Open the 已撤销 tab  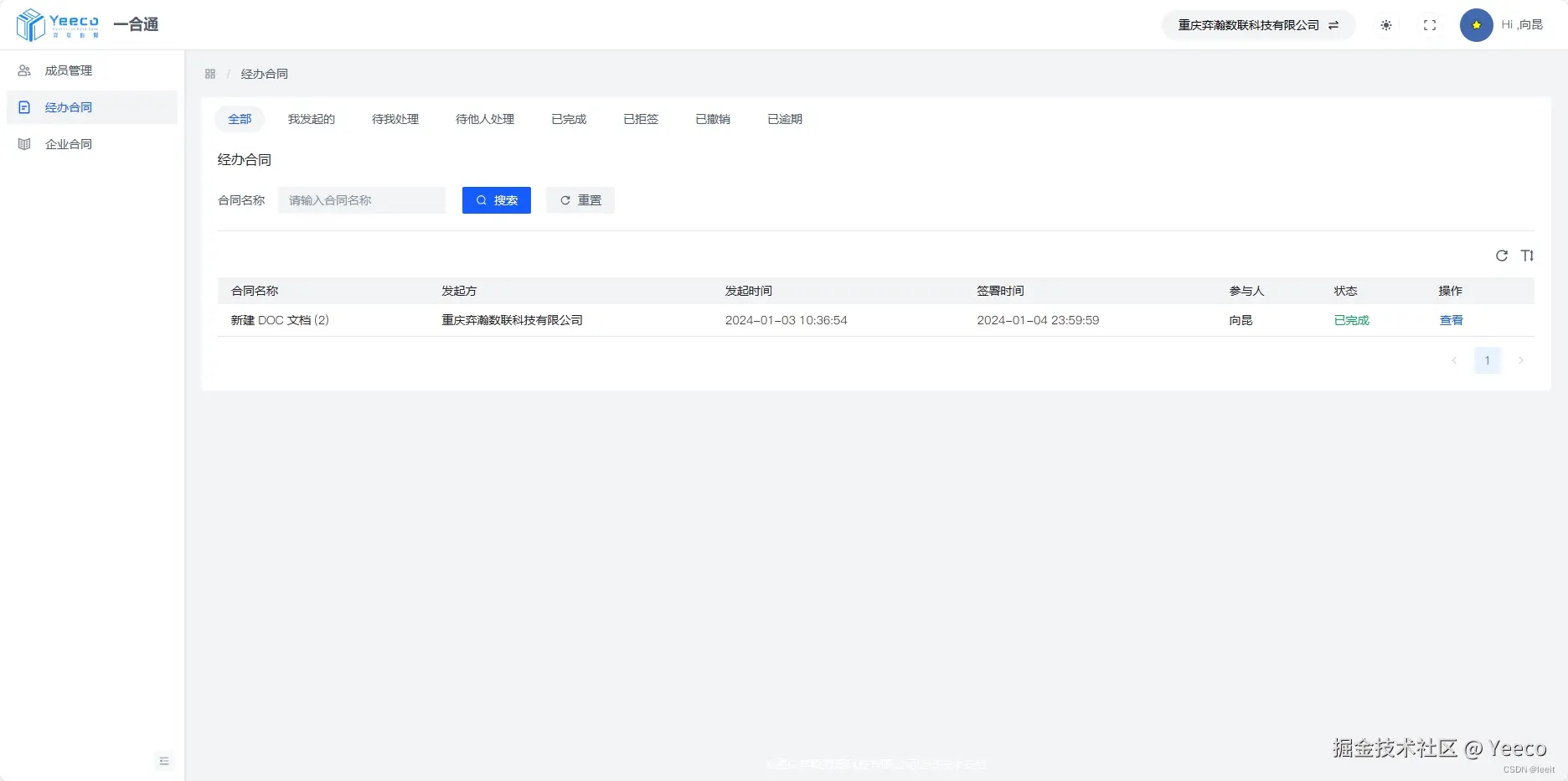(713, 119)
